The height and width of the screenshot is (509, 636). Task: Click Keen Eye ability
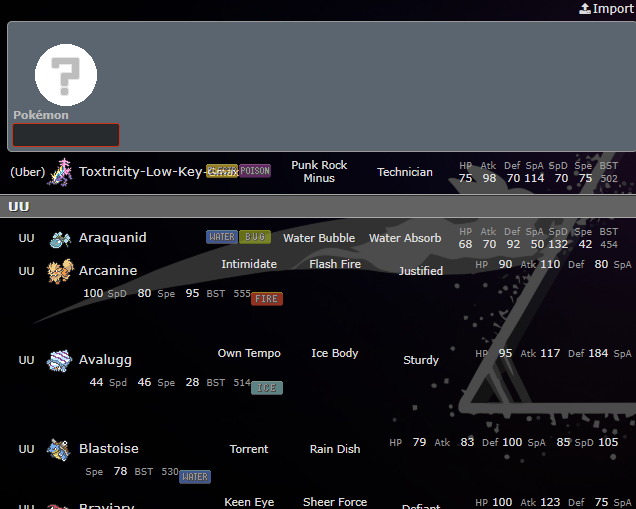coord(249,502)
